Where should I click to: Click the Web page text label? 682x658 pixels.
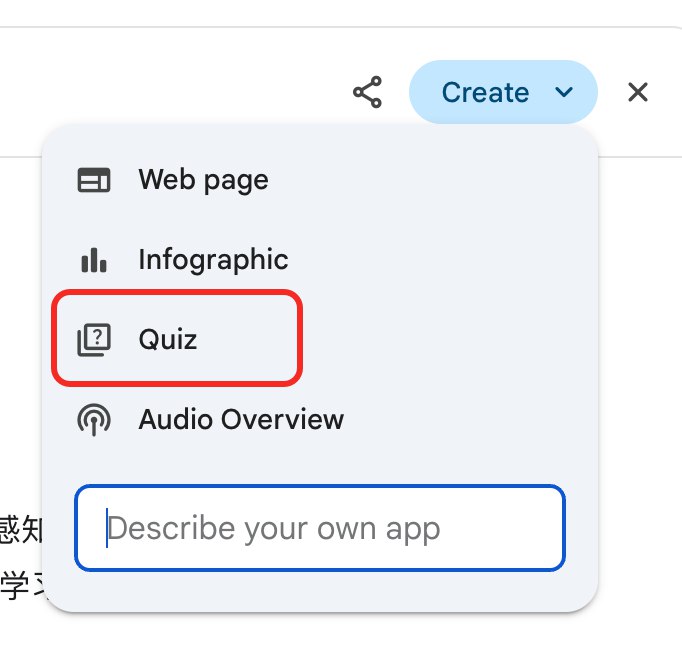tap(203, 180)
